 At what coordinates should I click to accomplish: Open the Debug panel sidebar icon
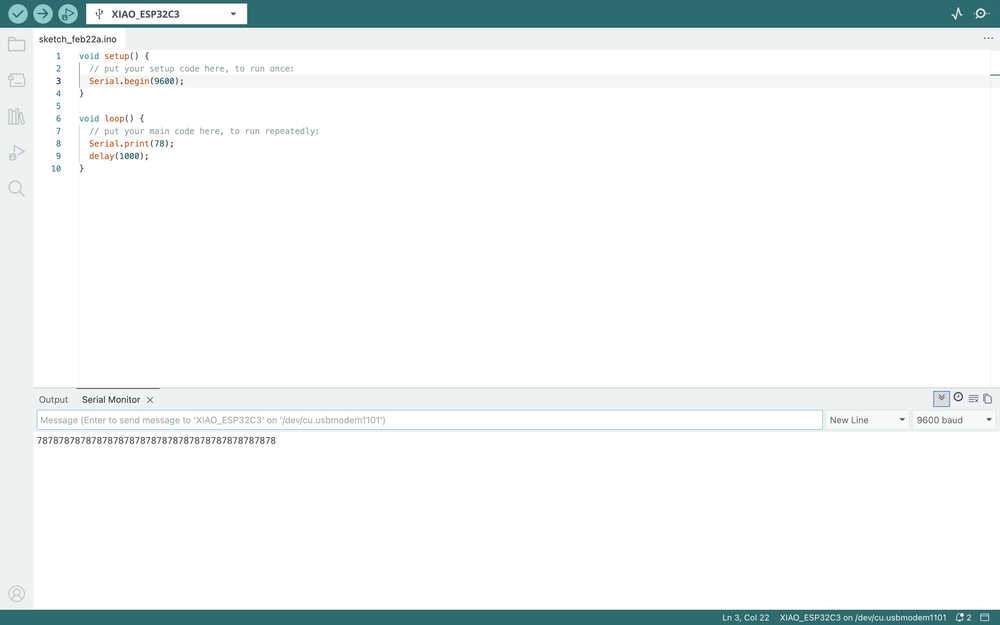[x=17, y=152]
